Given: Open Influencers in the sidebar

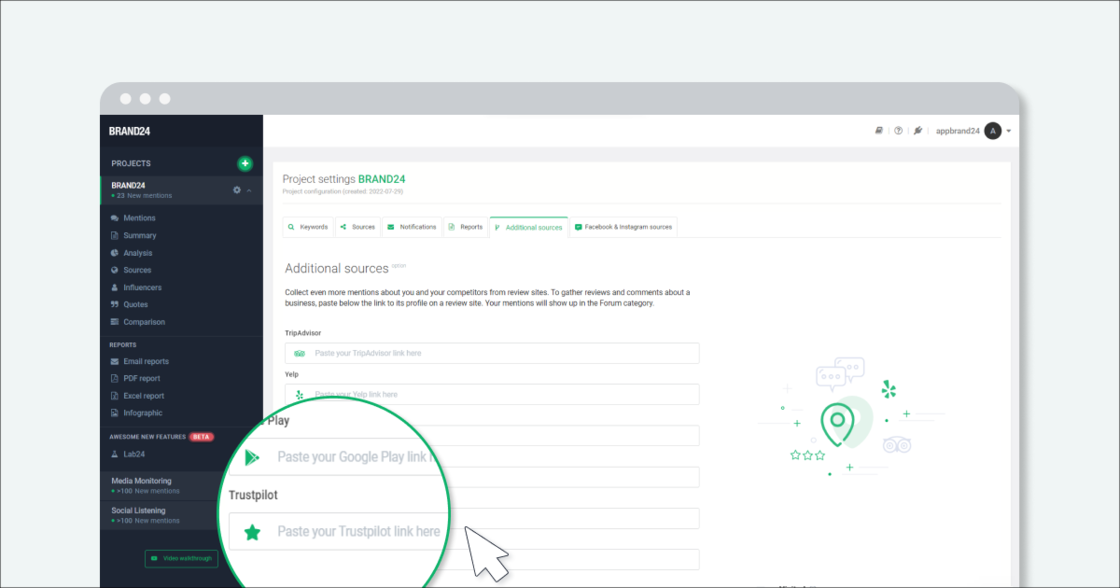Looking at the screenshot, I should tap(142, 287).
